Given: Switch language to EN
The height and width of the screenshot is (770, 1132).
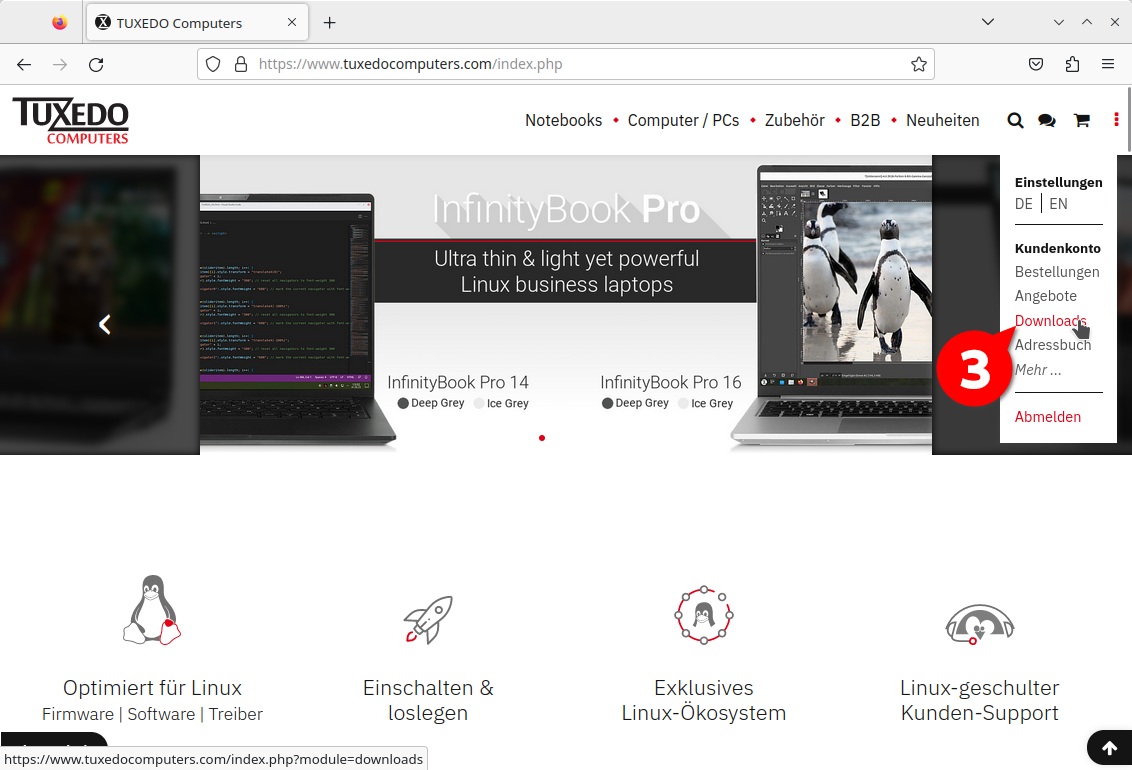Looking at the screenshot, I should 1058,204.
